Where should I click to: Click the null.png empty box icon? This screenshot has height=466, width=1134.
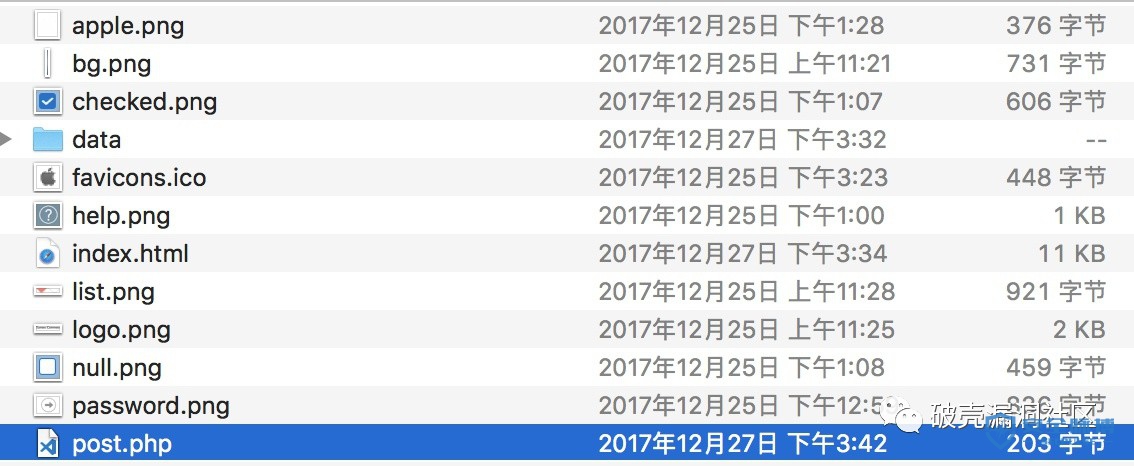click(x=48, y=367)
